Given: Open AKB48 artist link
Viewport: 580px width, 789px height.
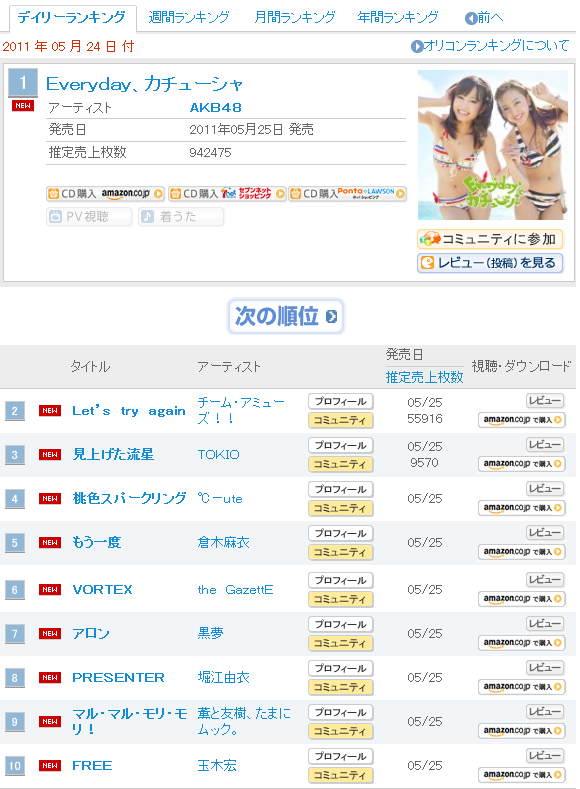Looking at the screenshot, I should point(215,107).
